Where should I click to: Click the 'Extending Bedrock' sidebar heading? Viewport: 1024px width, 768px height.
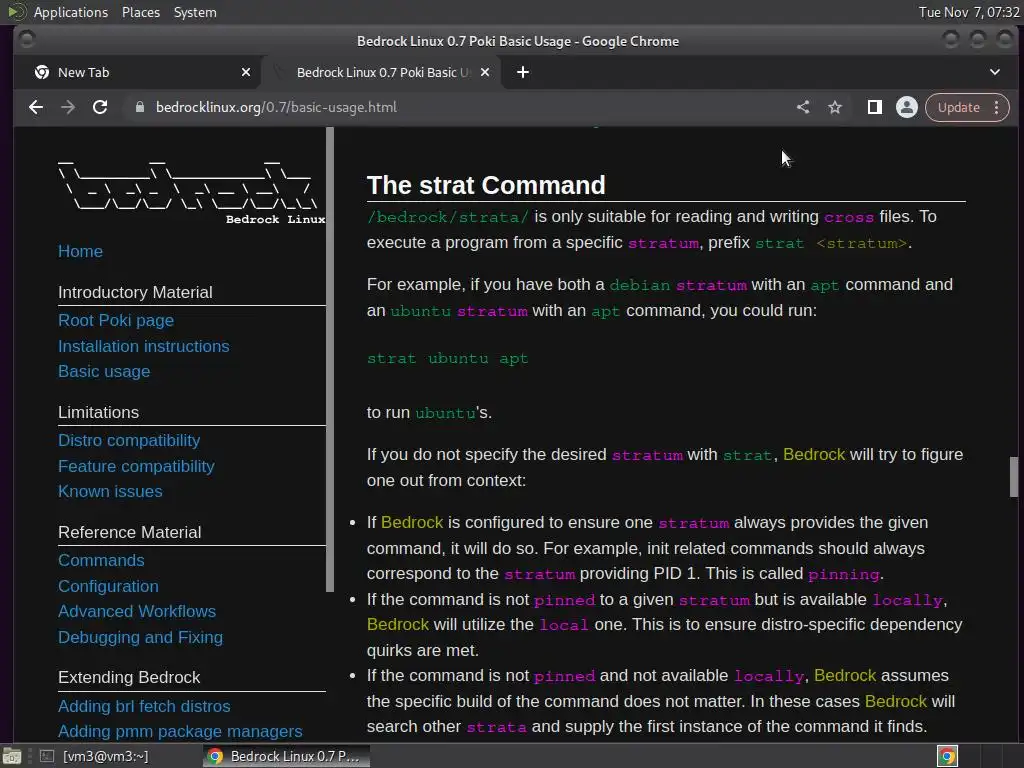pyautogui.click(x=129, y=678)
